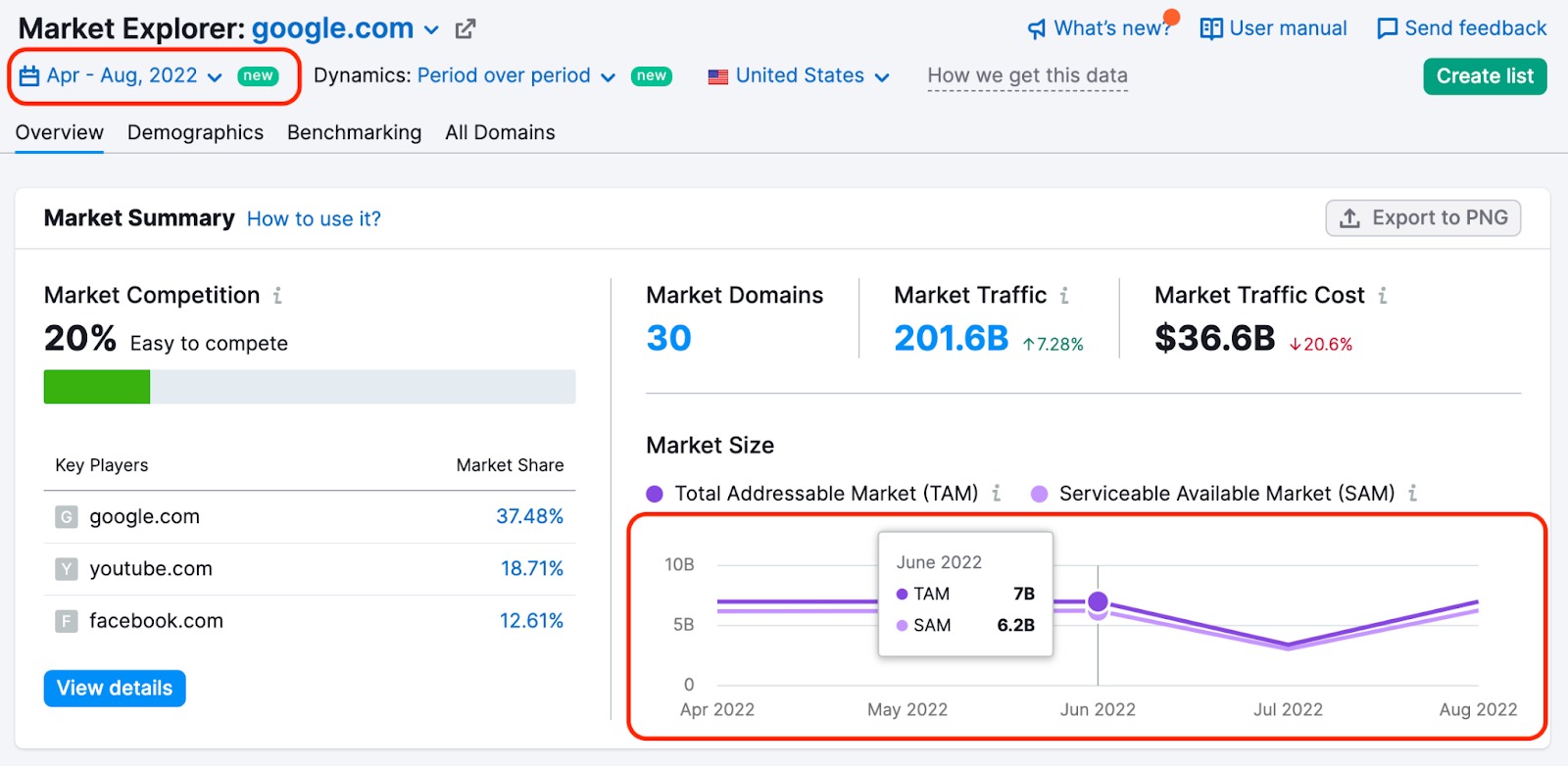The width and height of the screenshot is (1568, 766).
Task: Click youtube.com market share 18.71%
Action: (532, 568)
